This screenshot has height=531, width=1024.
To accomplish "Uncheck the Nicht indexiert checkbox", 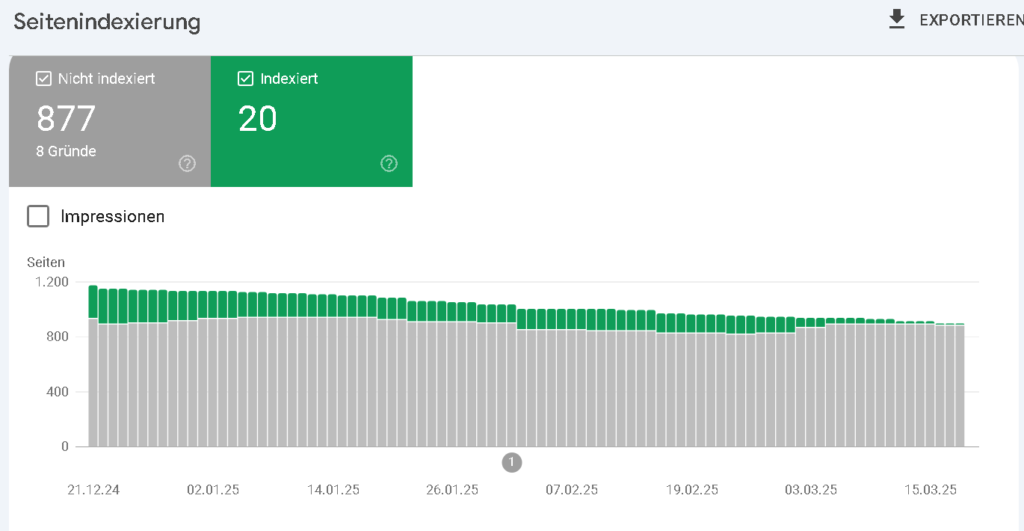I will [x=44, y=78].
